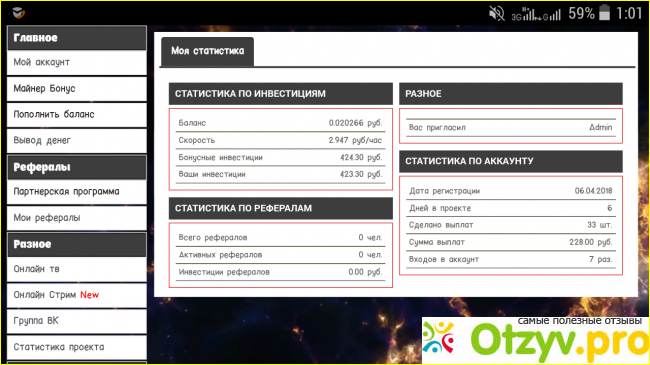Click the Рефералы section header
Screen dimensions: 650x365
[x=77, y=168]
